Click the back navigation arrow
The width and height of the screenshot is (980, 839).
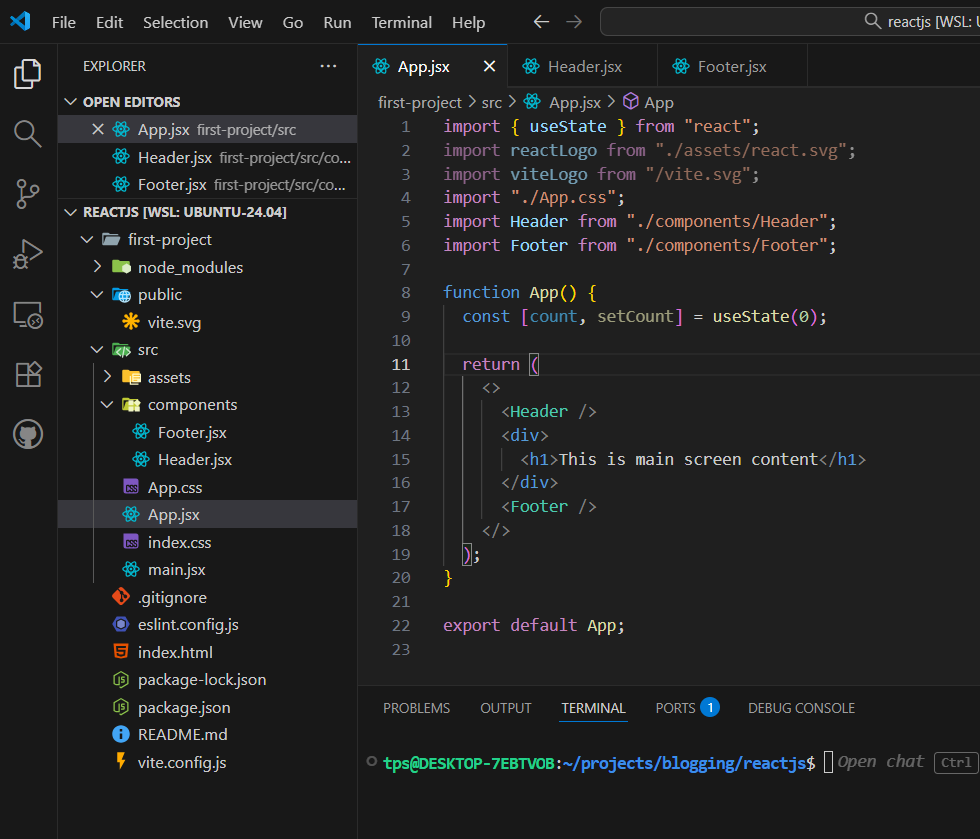[541, 22]
